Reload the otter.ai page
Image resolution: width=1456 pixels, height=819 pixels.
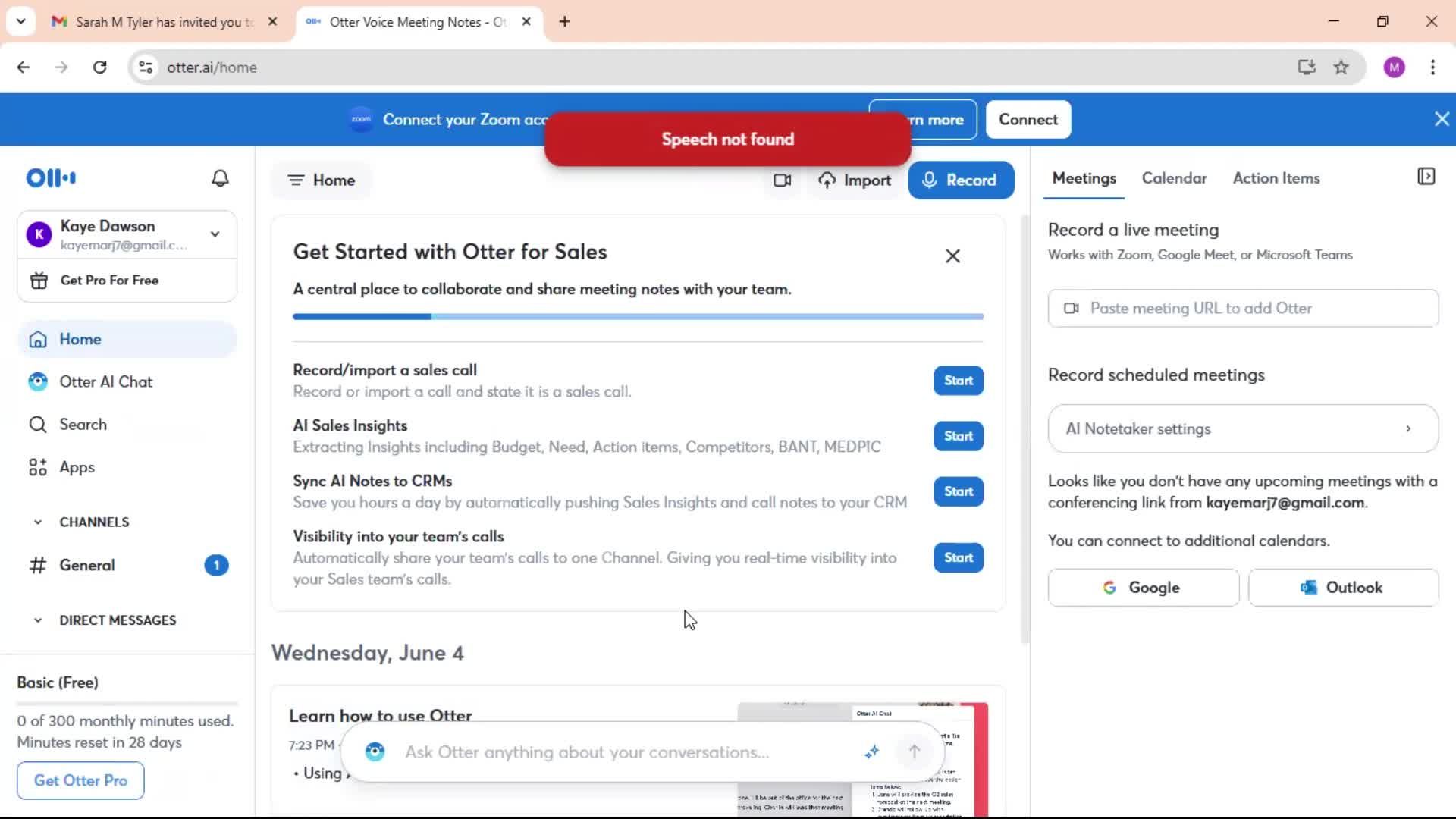[99, 67]
